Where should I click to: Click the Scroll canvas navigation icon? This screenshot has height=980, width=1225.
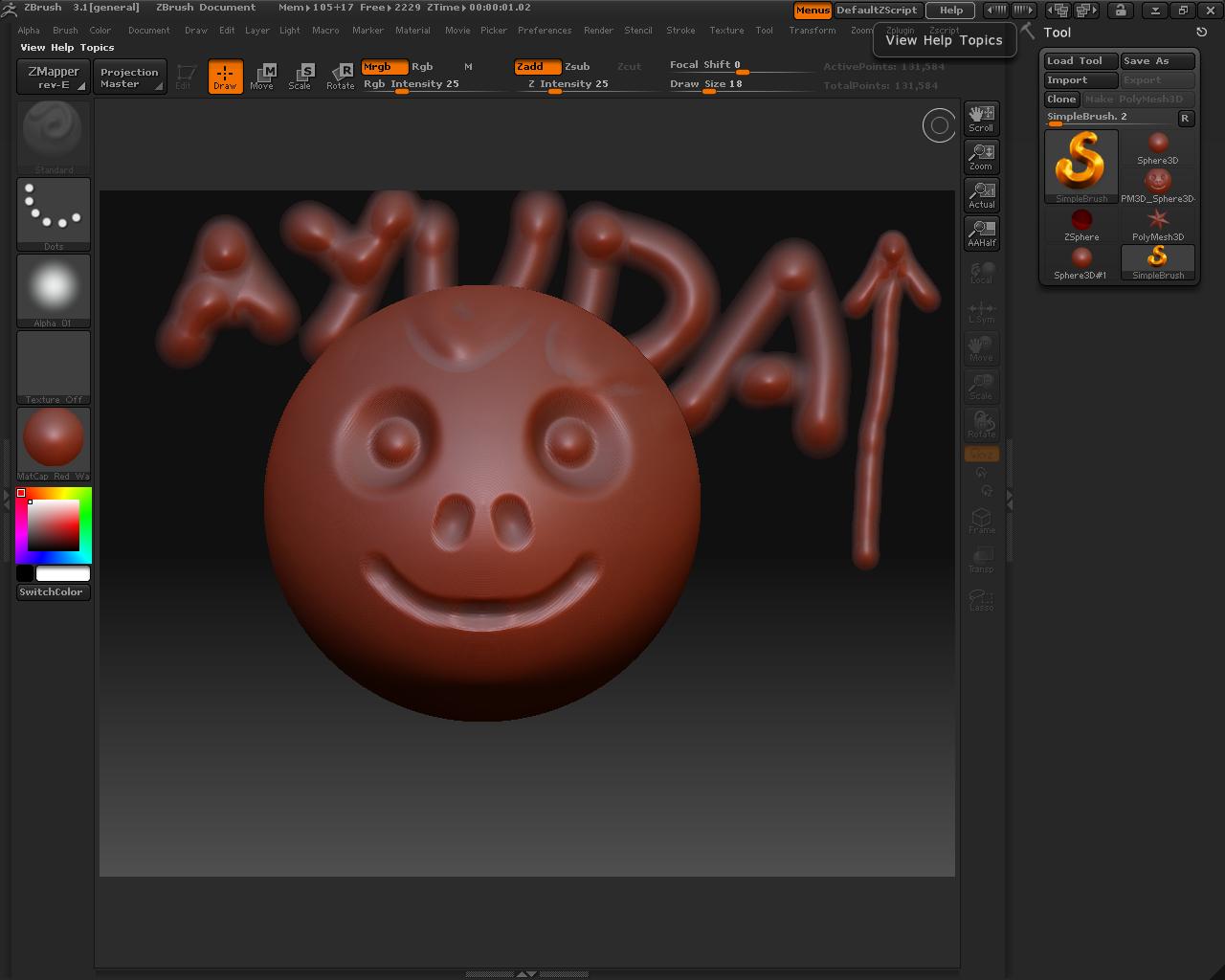click(981, 118)
